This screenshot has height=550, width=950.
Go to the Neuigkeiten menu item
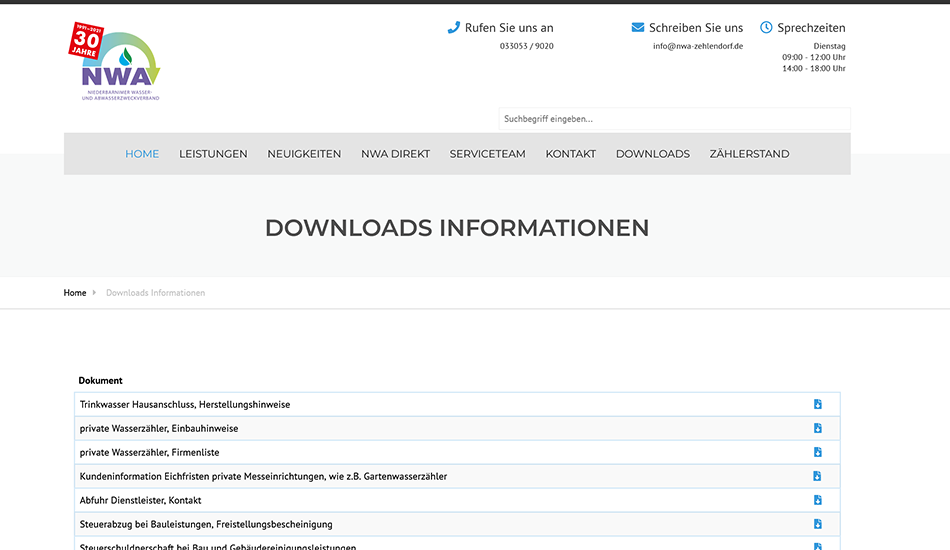304,154
